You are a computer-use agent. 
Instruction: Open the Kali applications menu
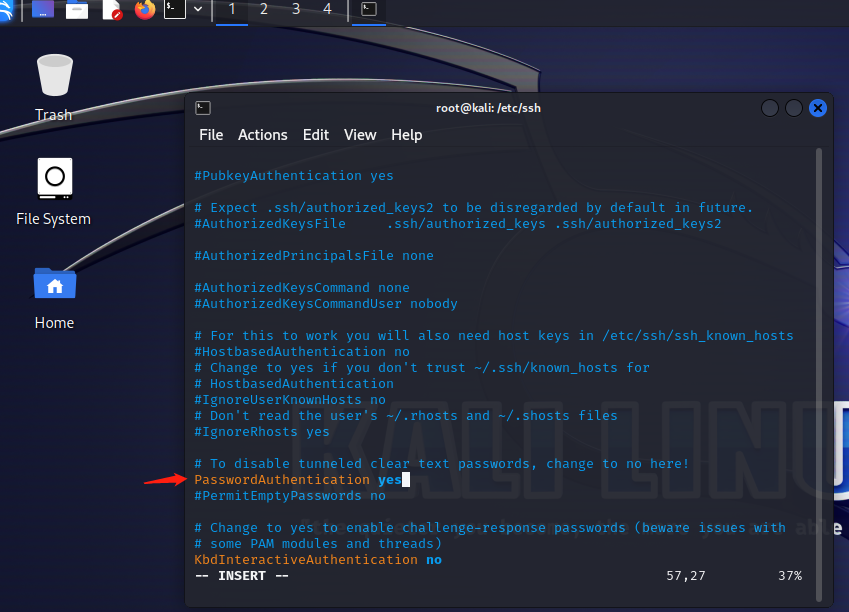click(8, 10)
